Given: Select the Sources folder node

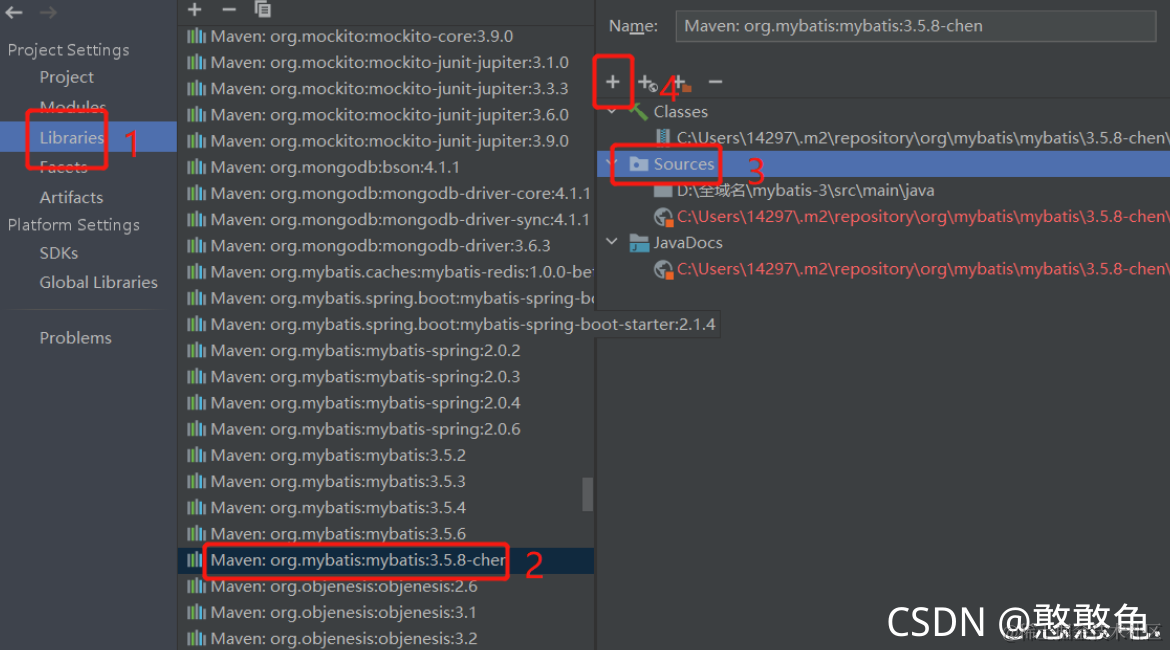Looking at the screenshot, I should [683, 164].
